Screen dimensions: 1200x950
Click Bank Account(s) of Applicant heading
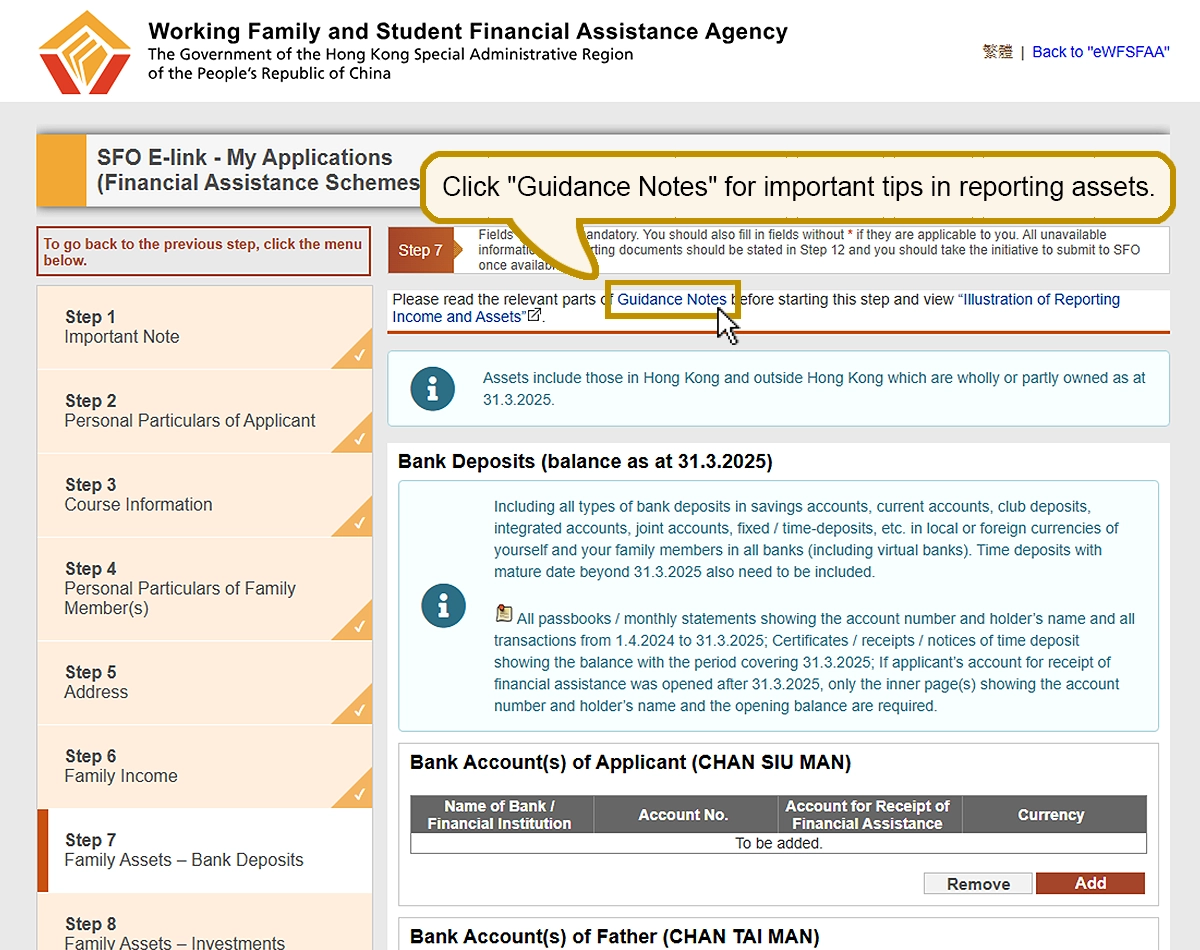click(x=630, y=762)
